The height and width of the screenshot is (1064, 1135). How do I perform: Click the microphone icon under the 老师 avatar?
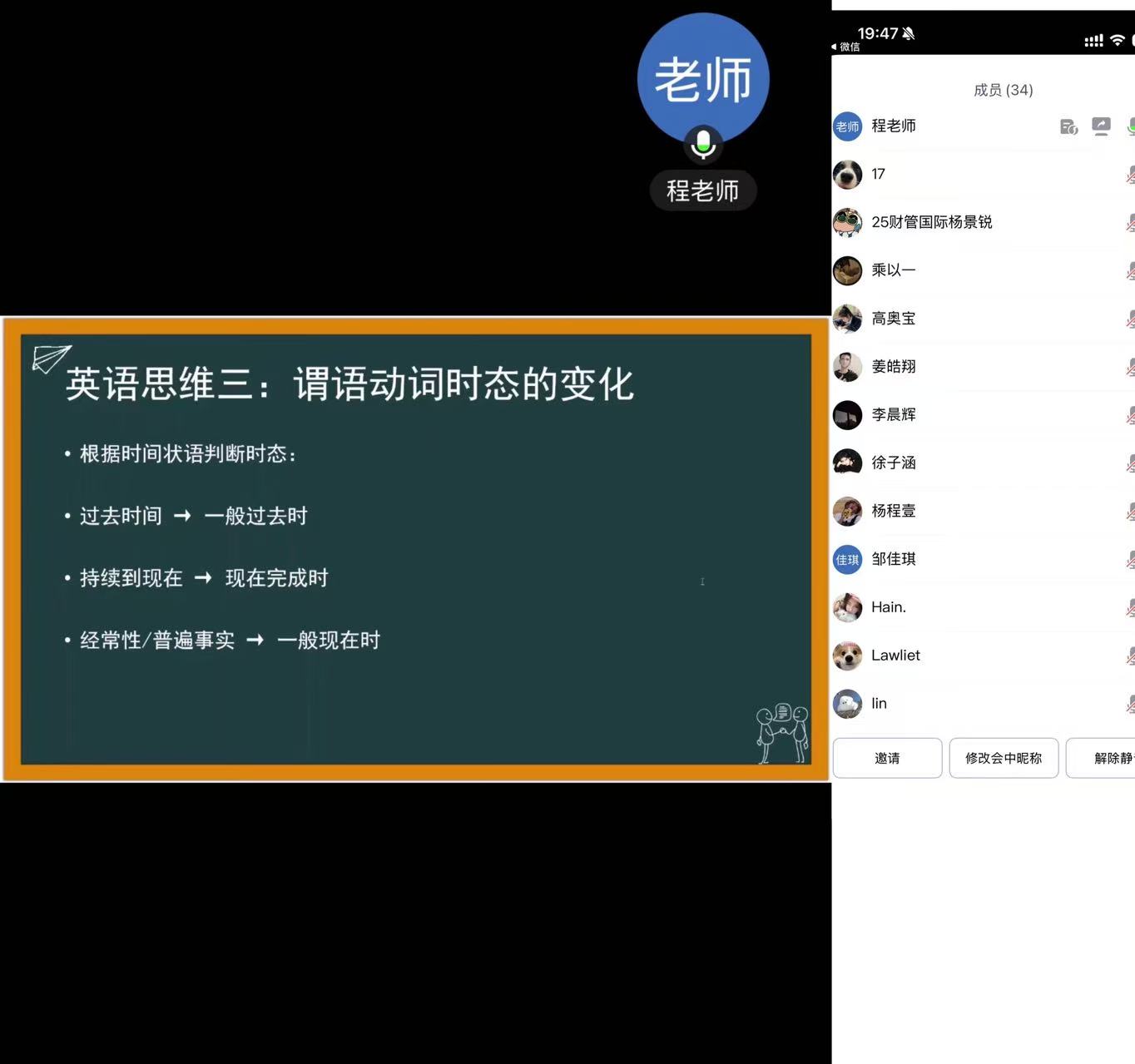point(703,145)
